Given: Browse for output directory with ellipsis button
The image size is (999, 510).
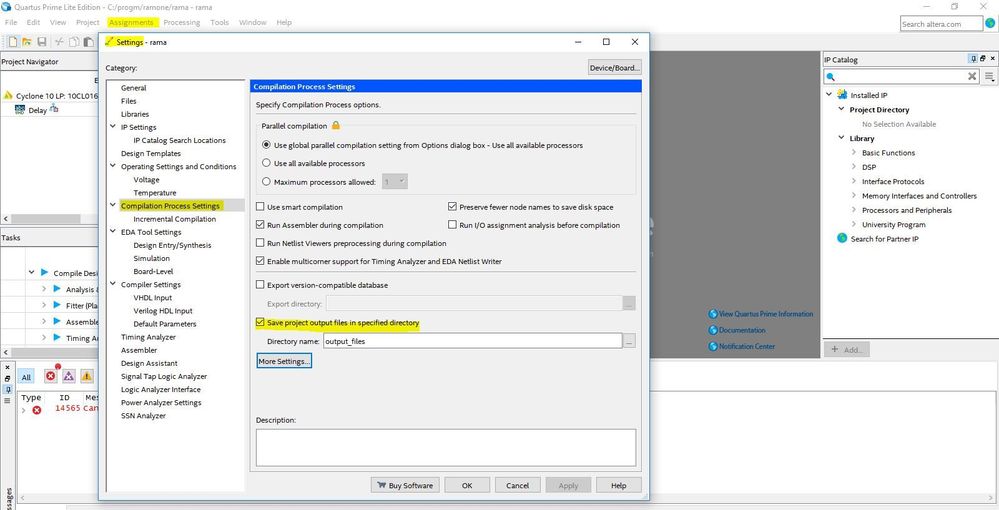Looking at the screenshot, I should click(629, 342).
